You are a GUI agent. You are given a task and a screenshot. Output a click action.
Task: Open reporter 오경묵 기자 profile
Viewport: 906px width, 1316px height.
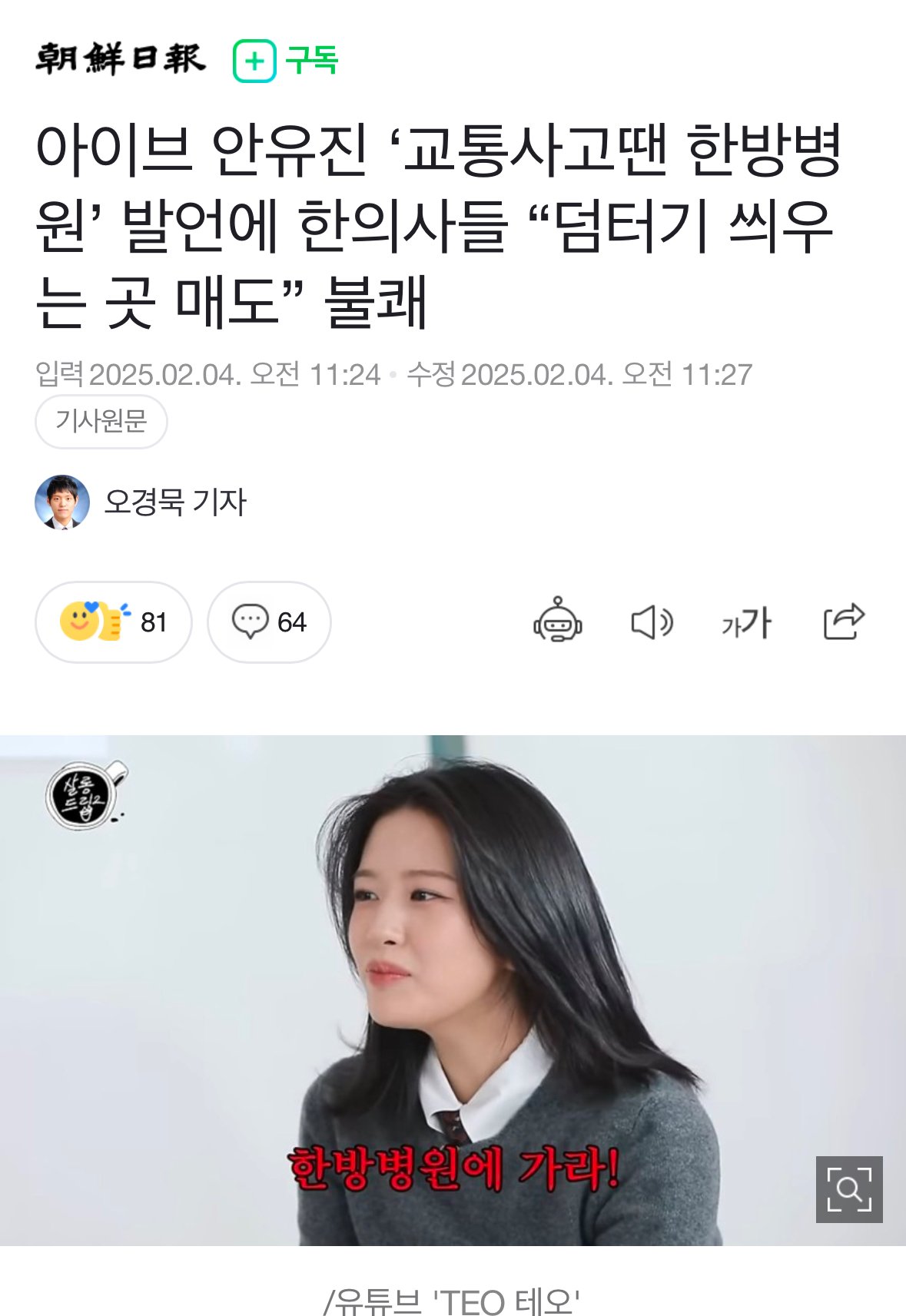175,502
